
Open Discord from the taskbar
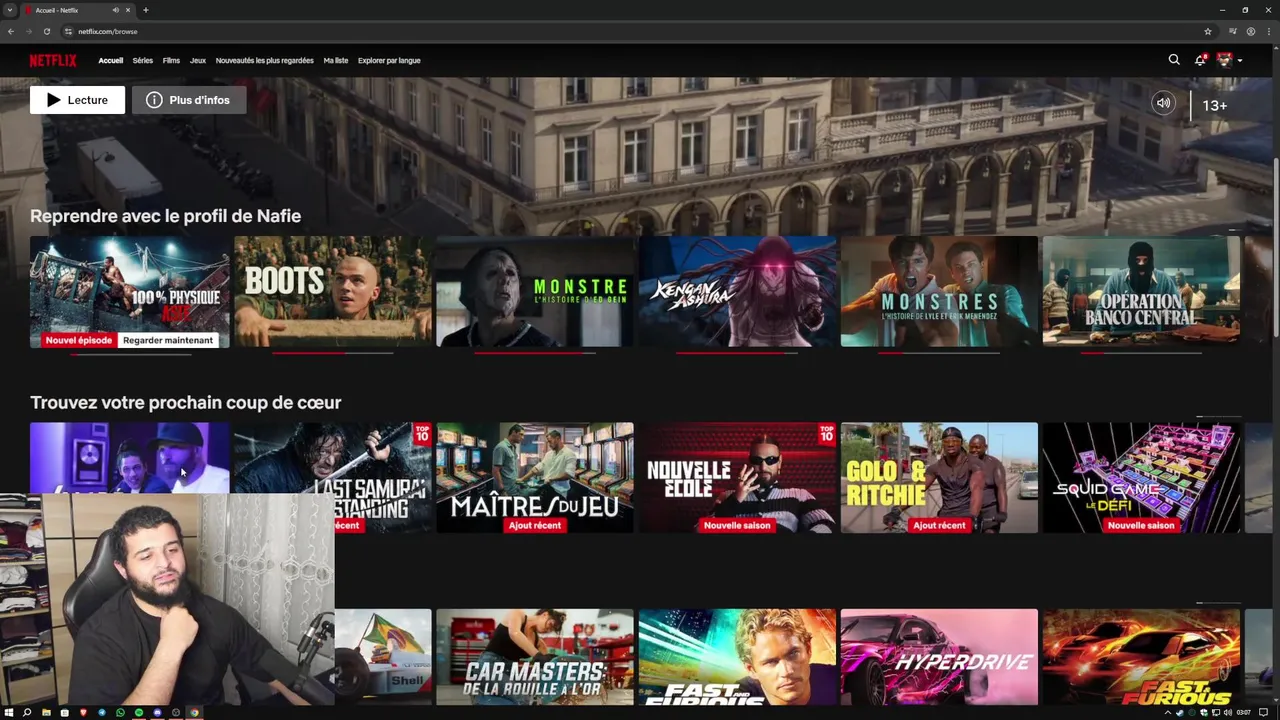(157, 713)
